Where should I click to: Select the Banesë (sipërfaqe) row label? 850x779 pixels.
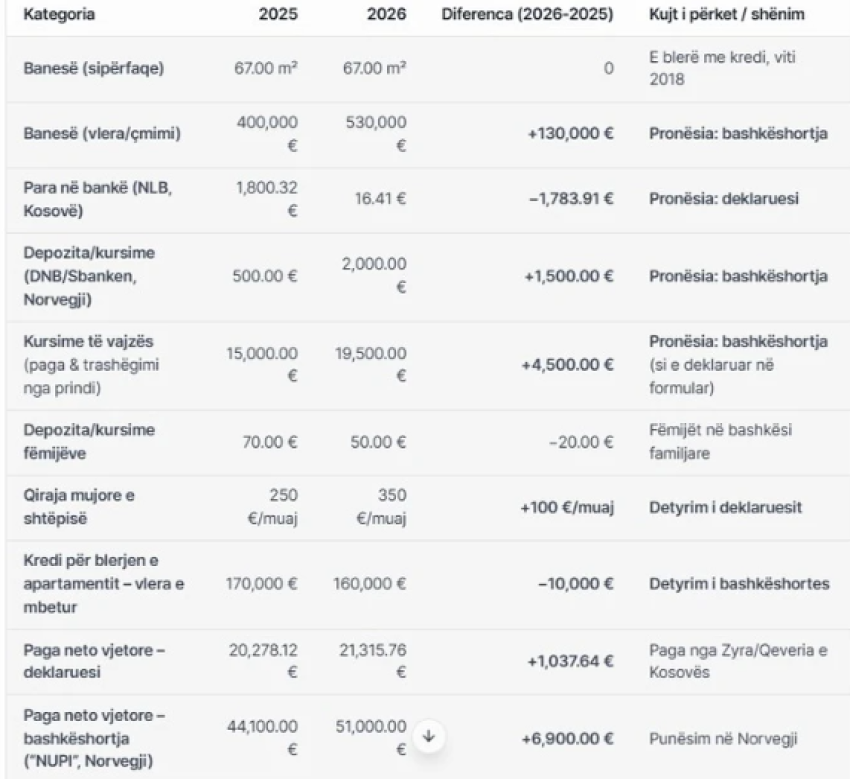(x=93, y=69)
